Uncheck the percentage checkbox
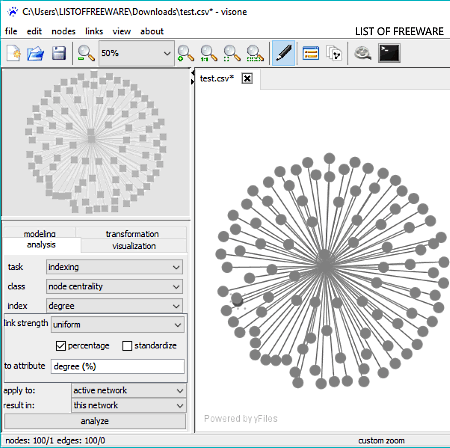The width and height of the screenshot is (450, 448). click(x=61, y=346)
